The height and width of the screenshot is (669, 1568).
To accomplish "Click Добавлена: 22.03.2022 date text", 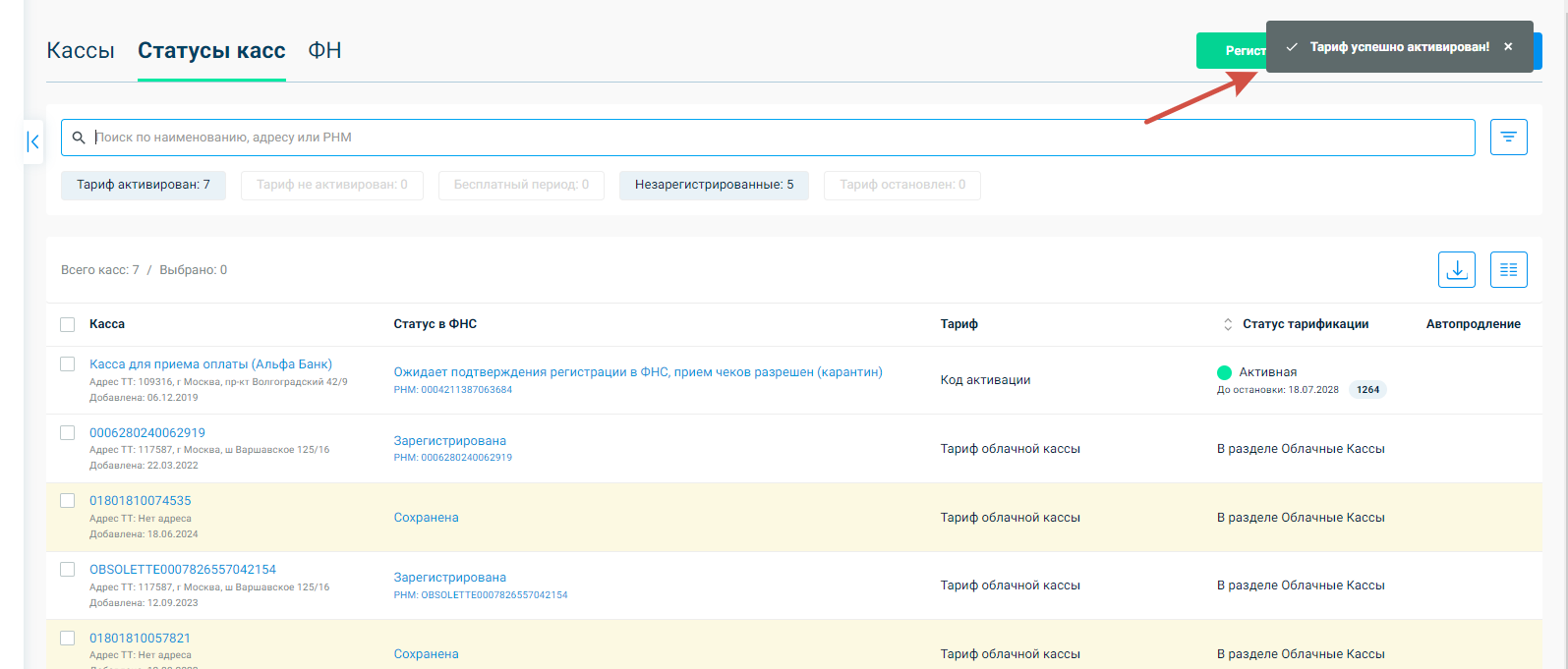I will click(x=144, y=466).
